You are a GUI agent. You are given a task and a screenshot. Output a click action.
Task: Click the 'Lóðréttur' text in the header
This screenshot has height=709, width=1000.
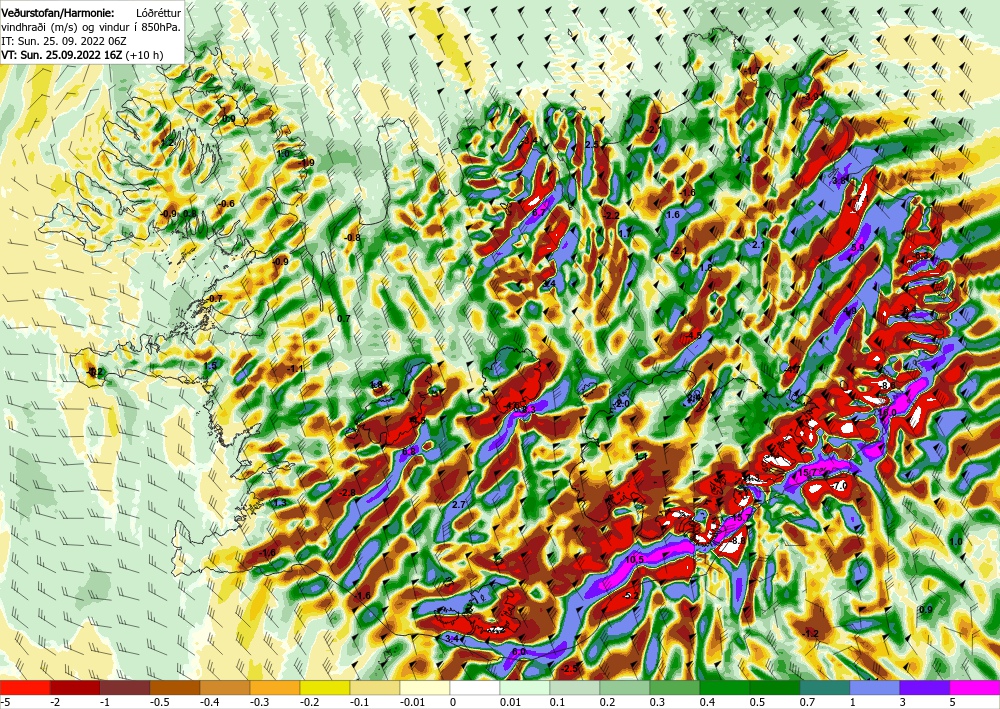point(158,12)
